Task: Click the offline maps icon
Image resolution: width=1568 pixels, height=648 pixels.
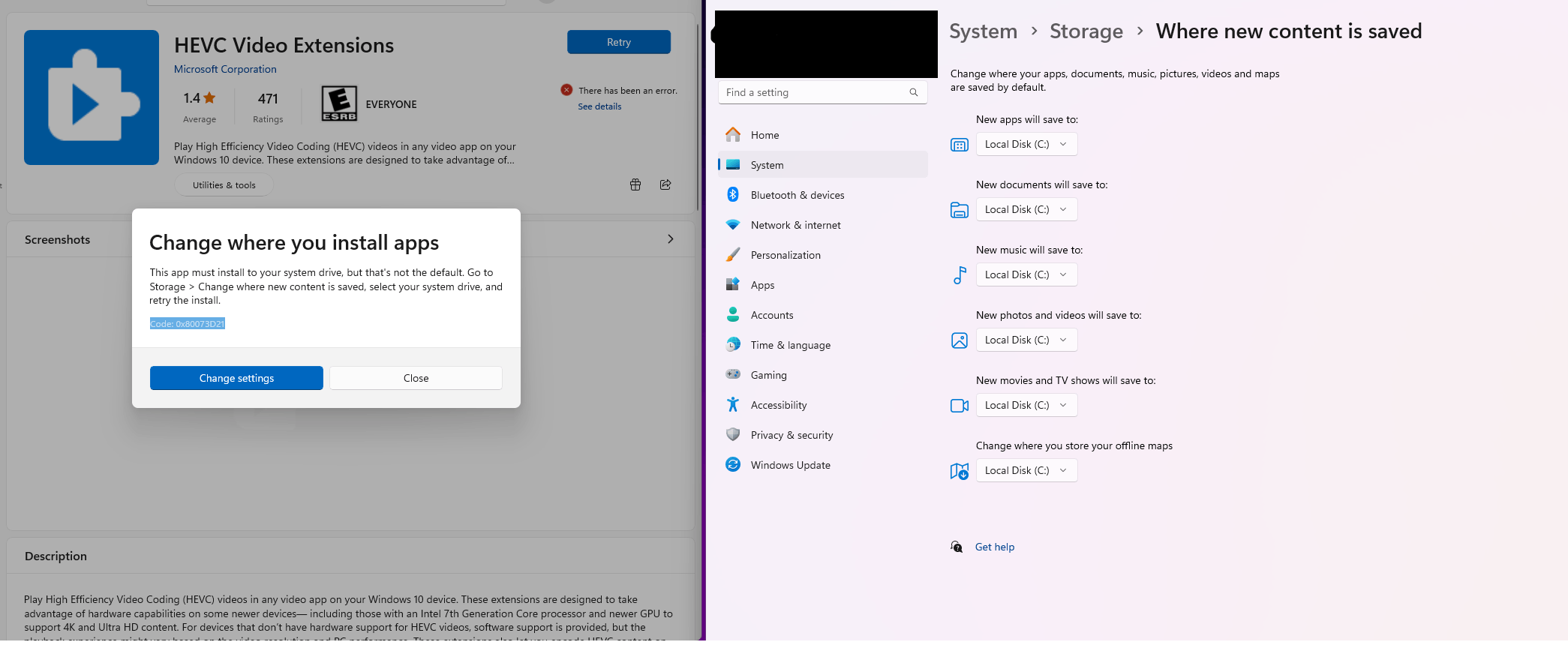Action: tap(960, 471)
